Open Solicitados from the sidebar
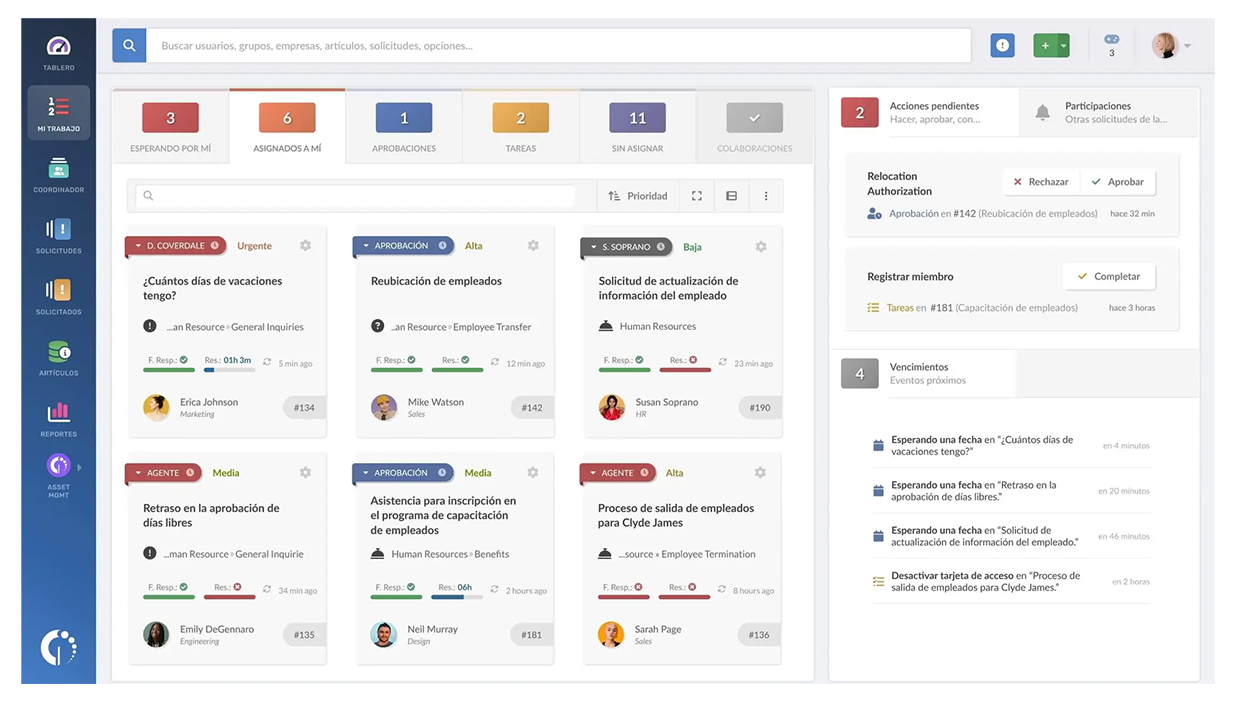1236x715 pixels. [58, 296]
